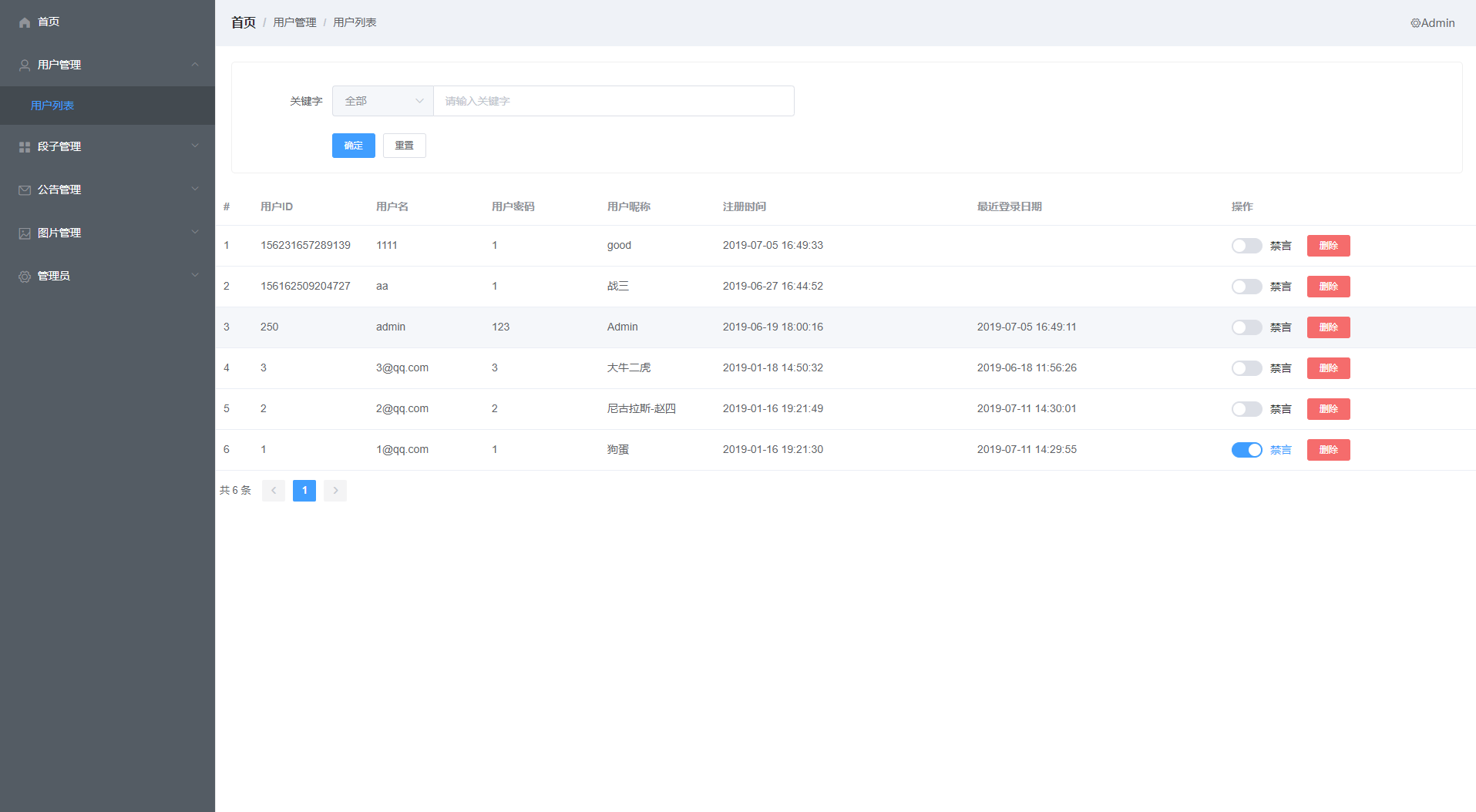Delete user aa with red button
The image size is (1476, 812).
[x=1329, y=287]
